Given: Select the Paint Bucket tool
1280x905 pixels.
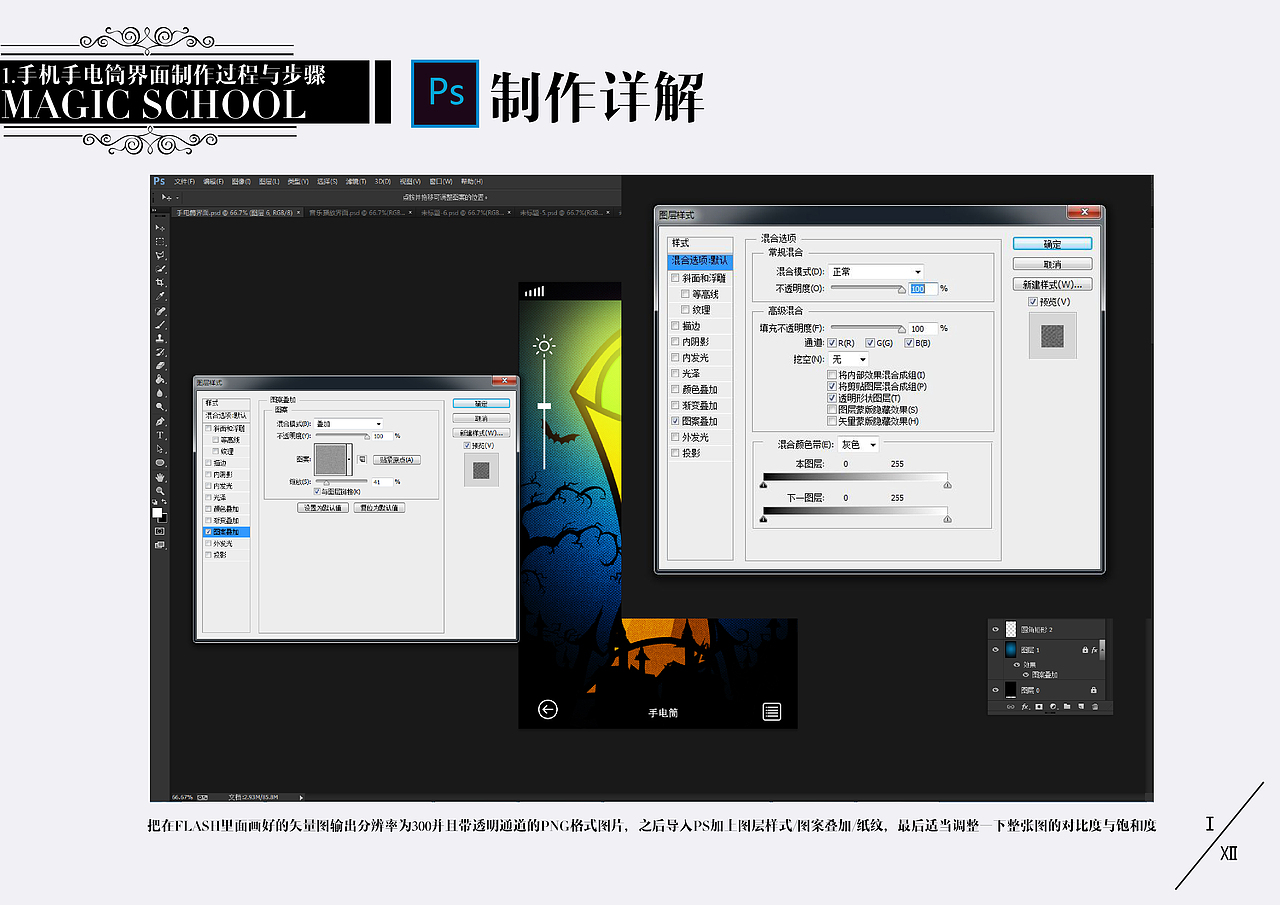Looking at the screenshot, I should [x=160, y=380].
